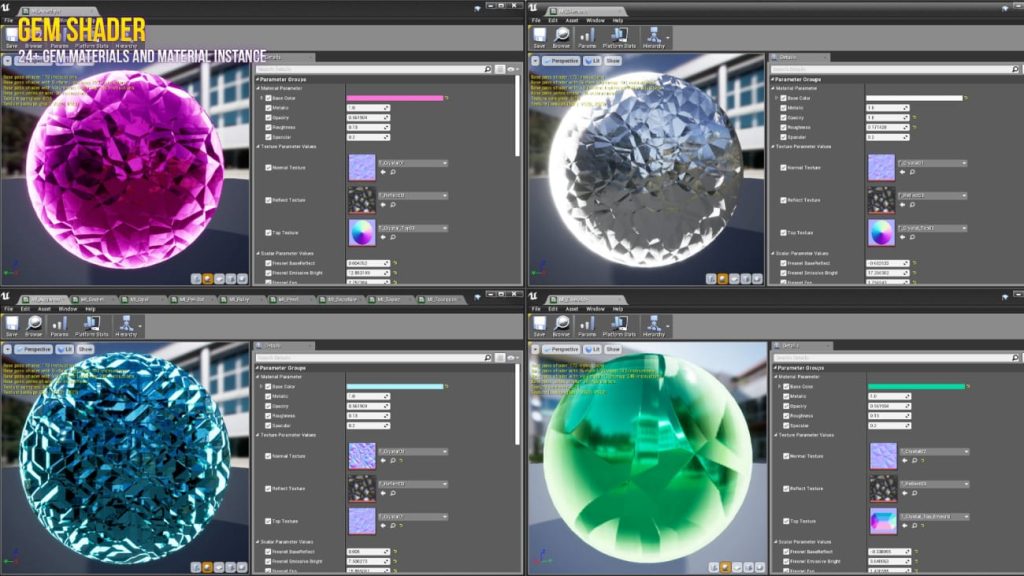Click Browse icon in blue gem window

coord(33,325)
